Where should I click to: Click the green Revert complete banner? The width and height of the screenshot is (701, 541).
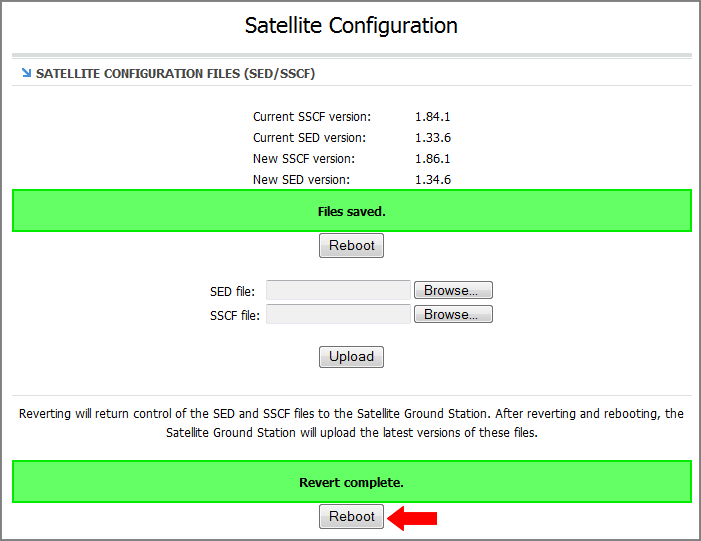pyautogui.click(x=351, y=482)
